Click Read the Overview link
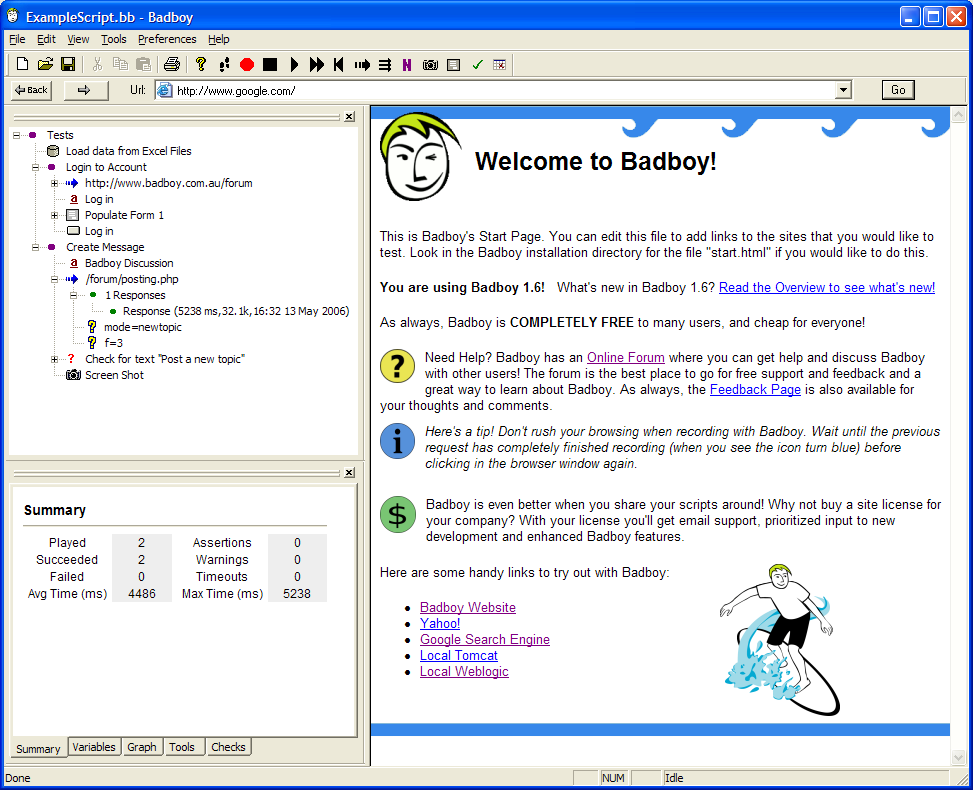973x790 pixels. click(x=827, y=287)
